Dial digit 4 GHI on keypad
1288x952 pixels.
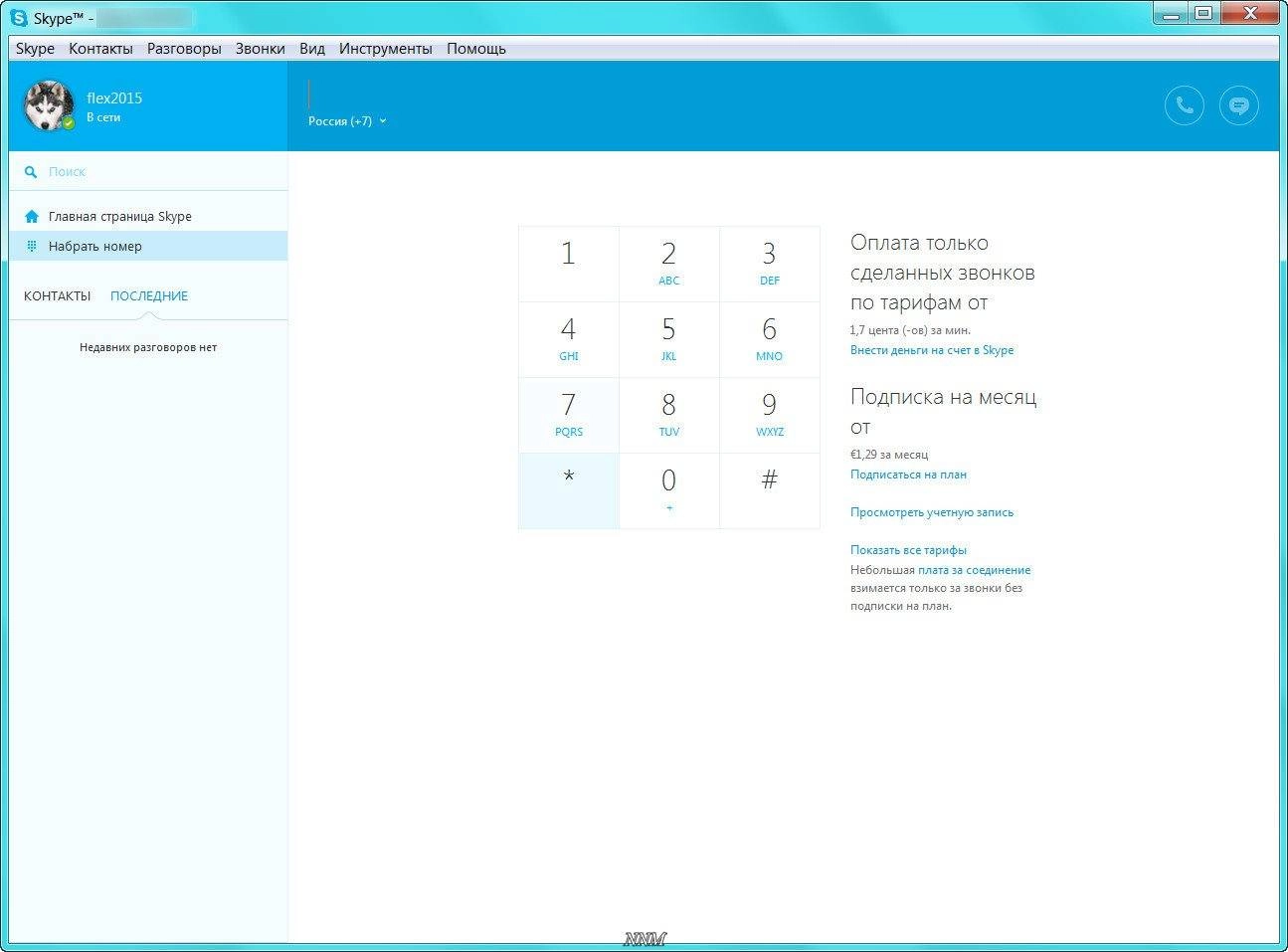point(568,339)
